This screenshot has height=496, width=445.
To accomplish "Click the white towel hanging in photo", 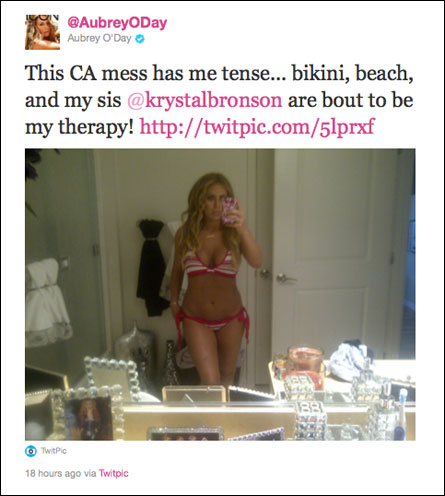I will coord(47,302).
